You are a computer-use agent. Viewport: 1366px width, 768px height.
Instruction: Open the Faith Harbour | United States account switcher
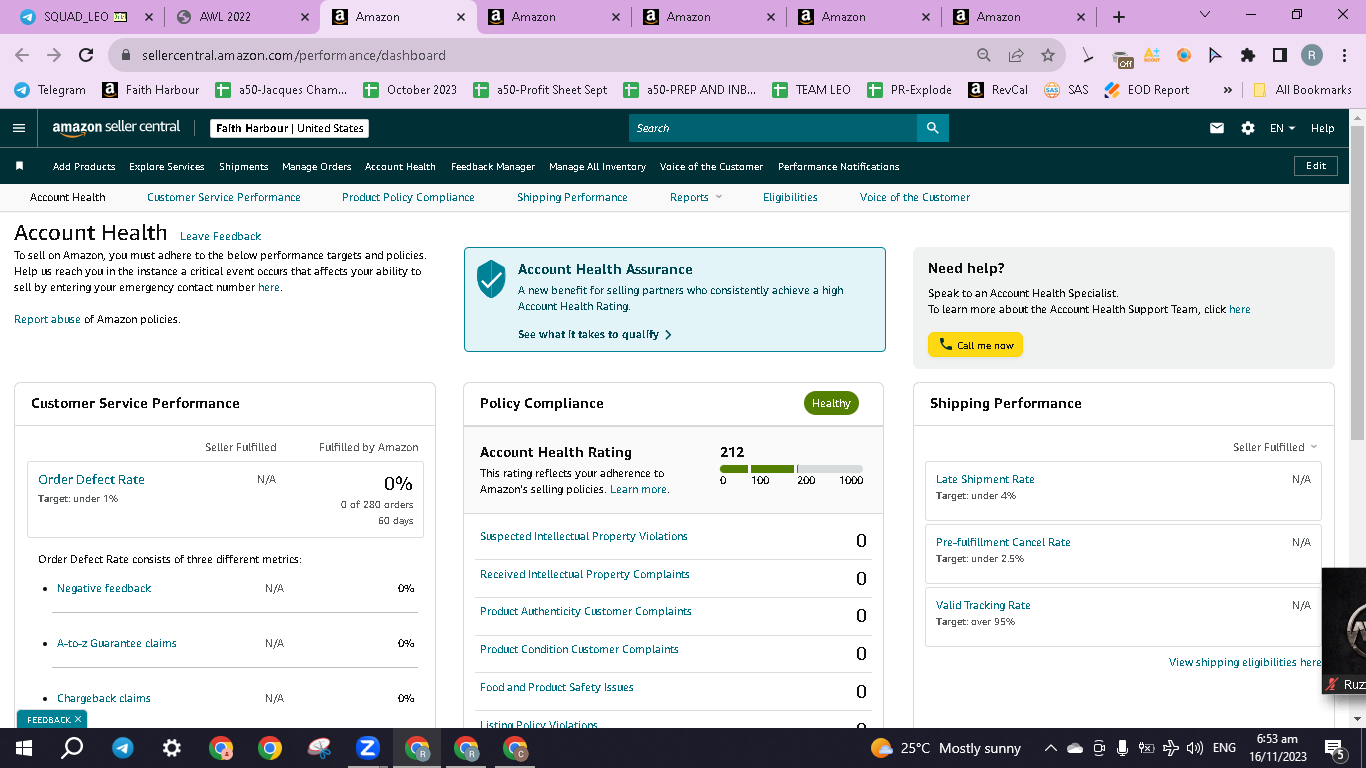click(x=290, y=128)
